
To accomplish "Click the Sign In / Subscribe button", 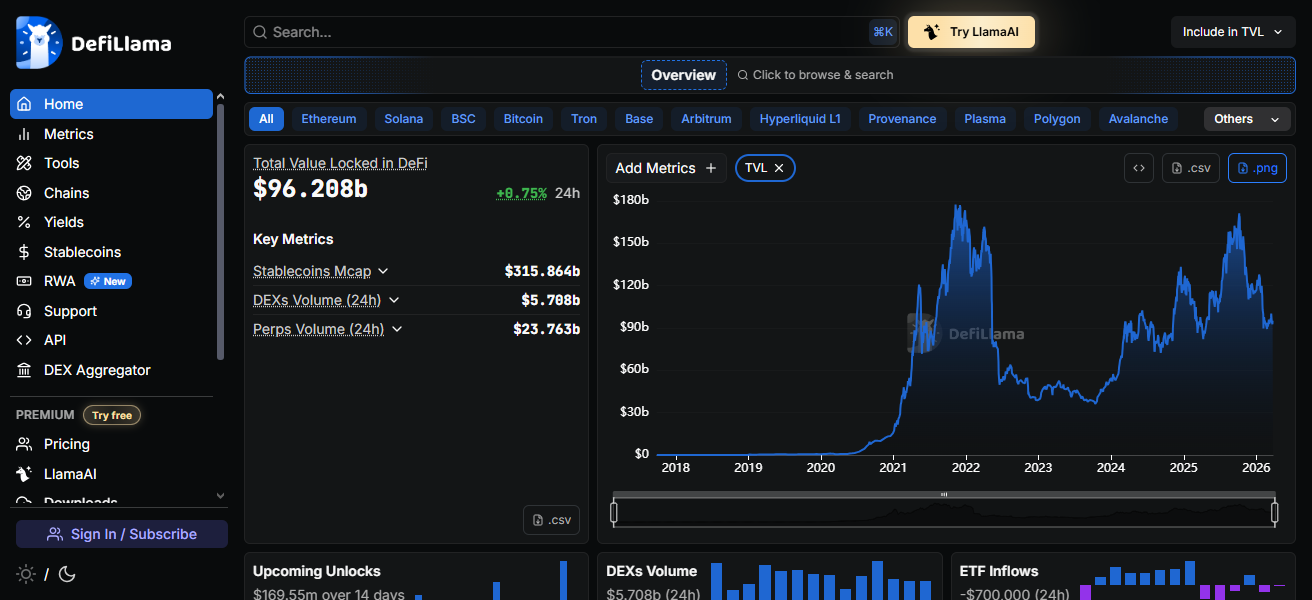I will (x=122, y=534).
